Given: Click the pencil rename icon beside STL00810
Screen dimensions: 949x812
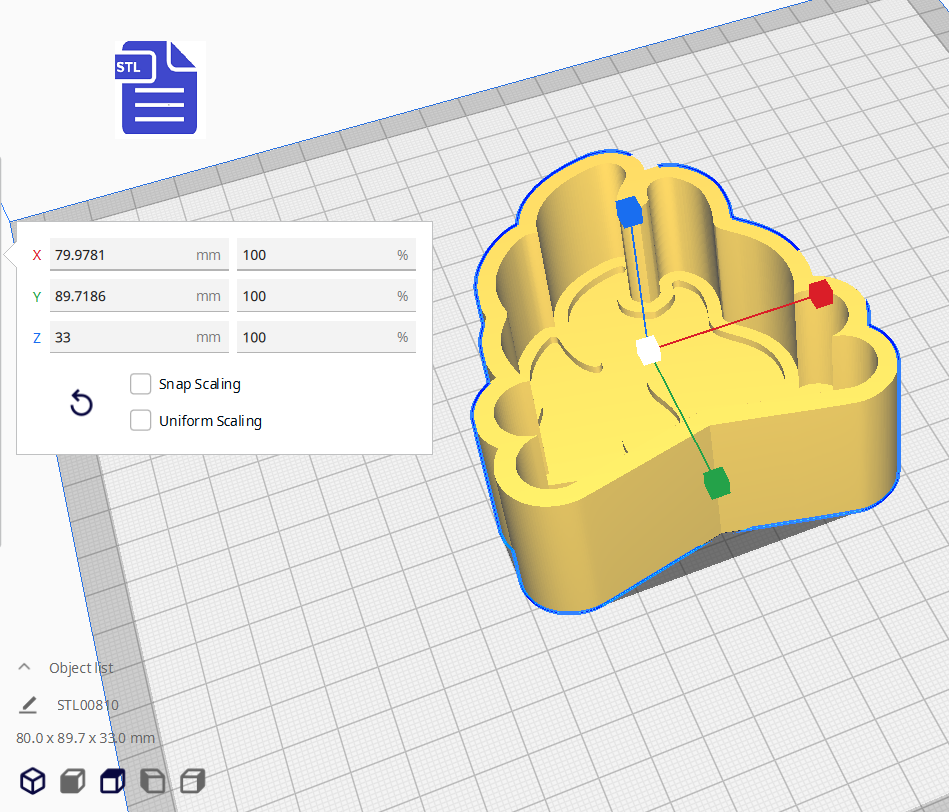Looking at the screenshot, I should coord(28,705).
